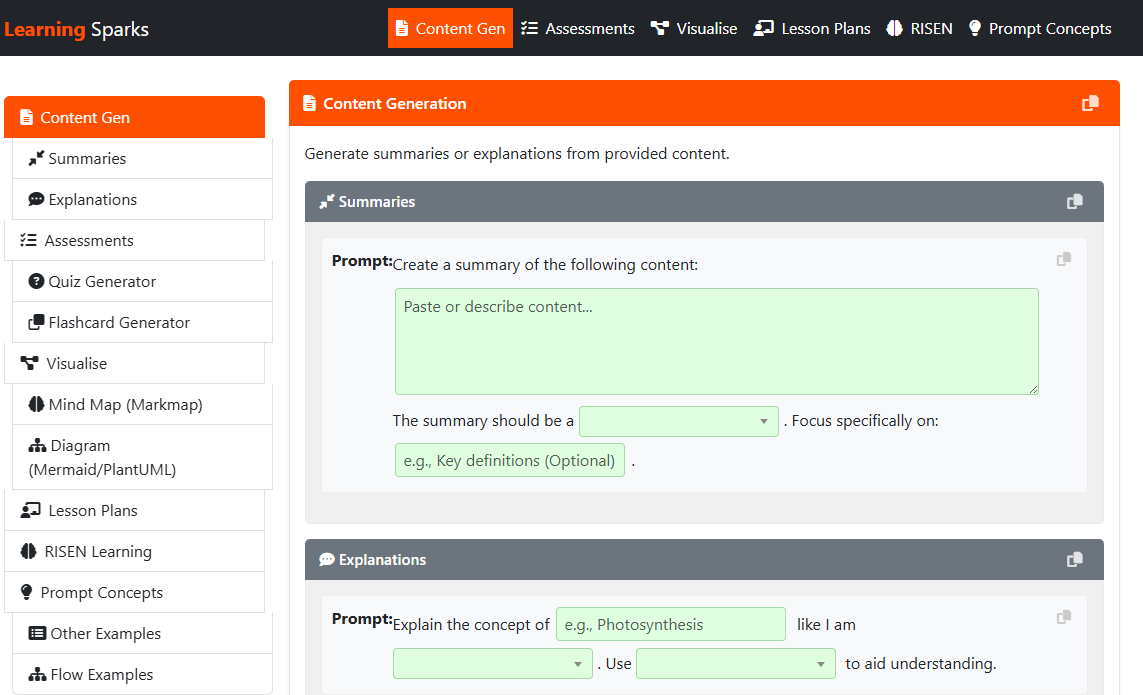Screen dimensions: 1143x695
Task: Click the list icon by Other Examples
Action: click(37, 633)
